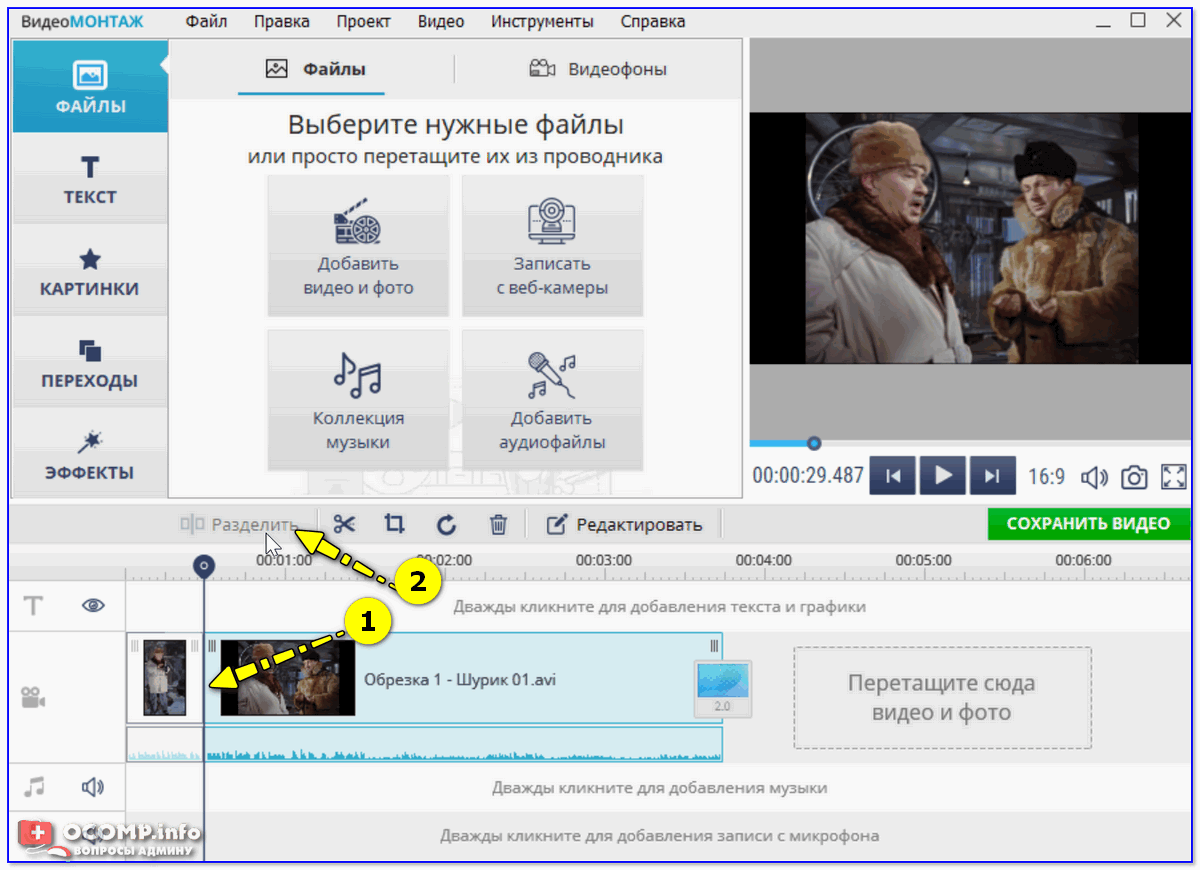The image size is (1200, 870).
Task: Click the scissors trim icon
Action: pyautogui.click(x=345, y=524)
